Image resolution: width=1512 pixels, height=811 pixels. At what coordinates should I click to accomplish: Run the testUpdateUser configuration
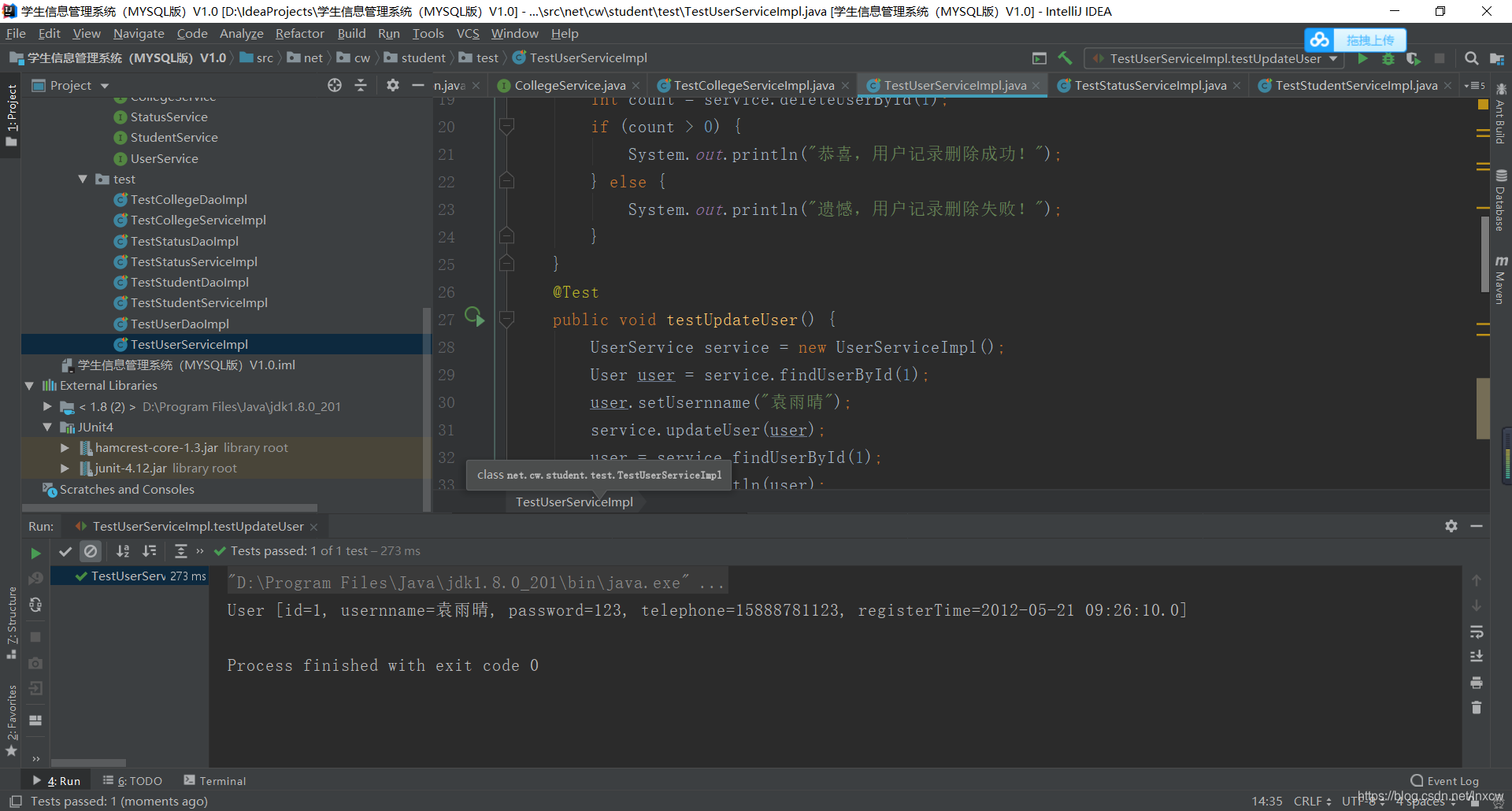tap(1362, 58)
